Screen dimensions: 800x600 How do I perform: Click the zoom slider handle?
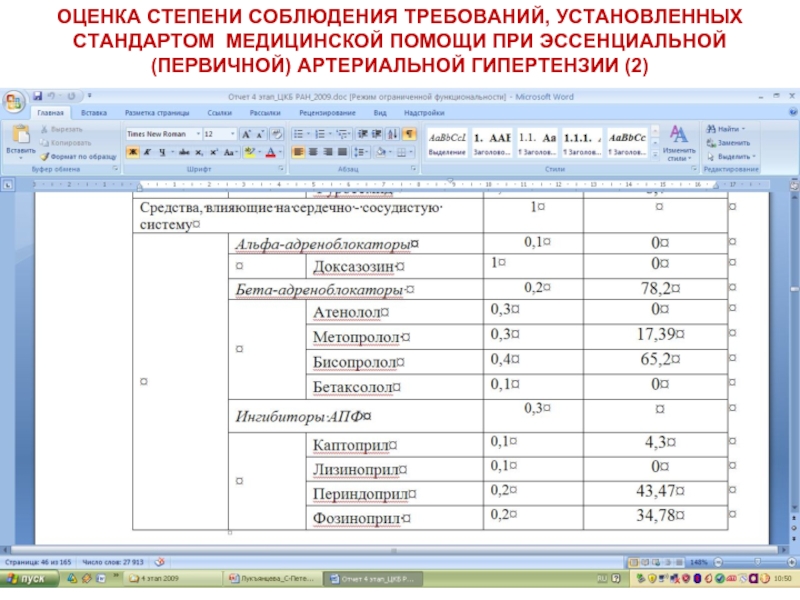point(757,562)
